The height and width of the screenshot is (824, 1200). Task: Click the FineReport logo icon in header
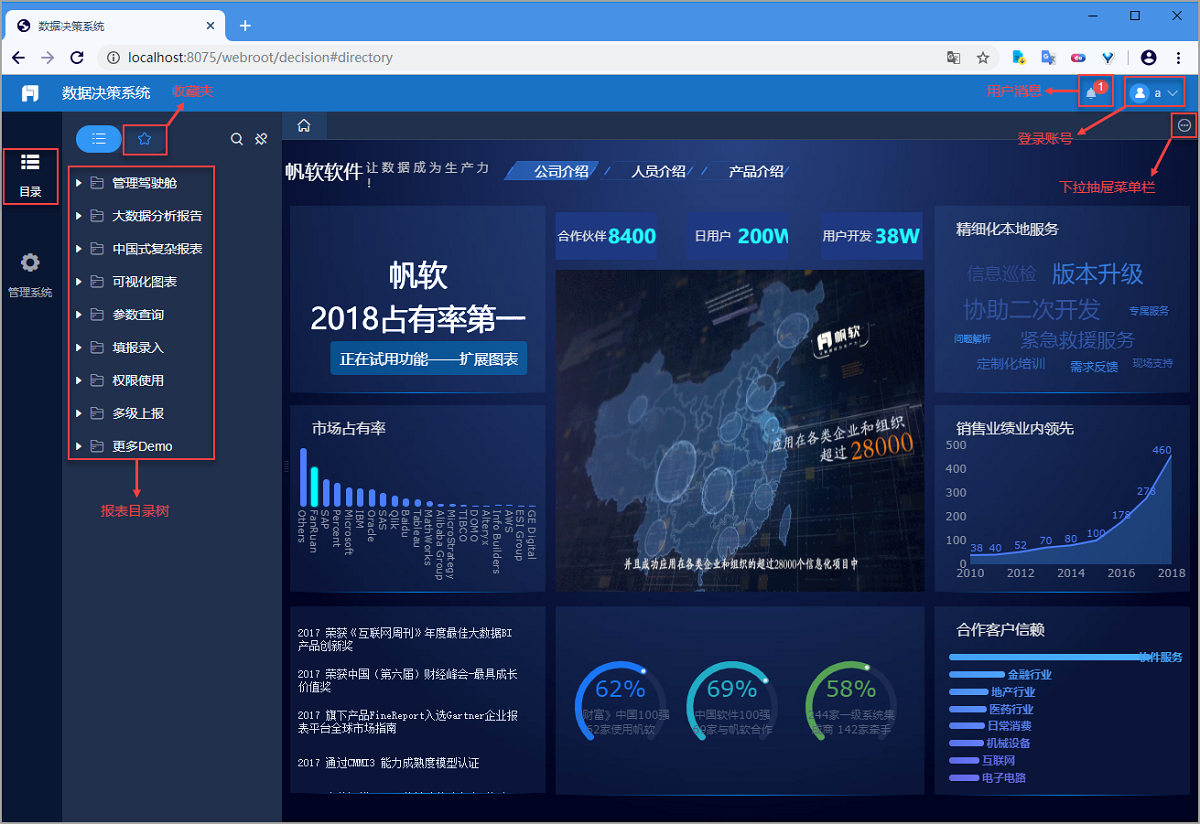tap(31, 93)
